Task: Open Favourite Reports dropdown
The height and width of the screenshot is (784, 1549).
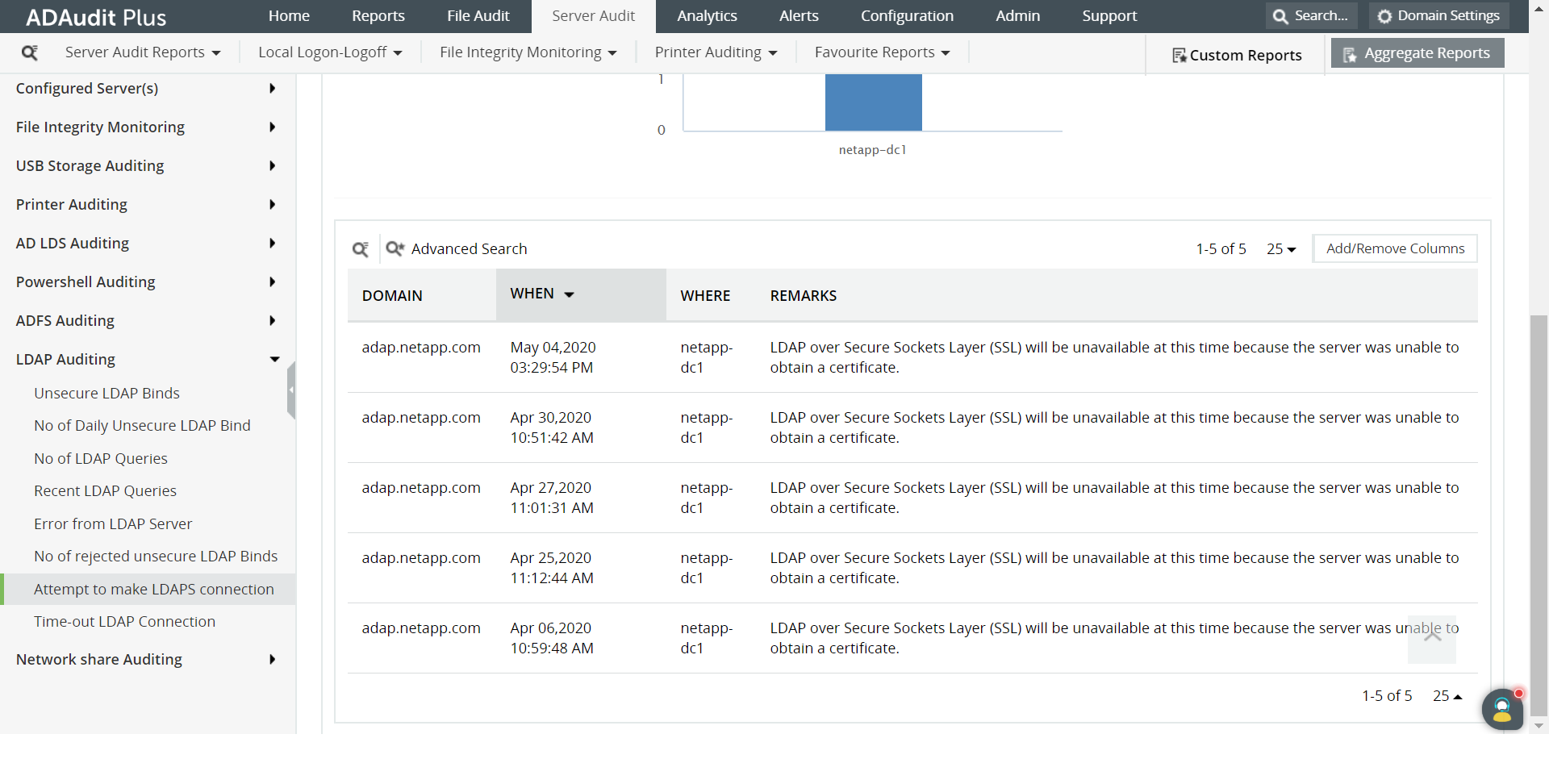Action: (x=882, y=52)
